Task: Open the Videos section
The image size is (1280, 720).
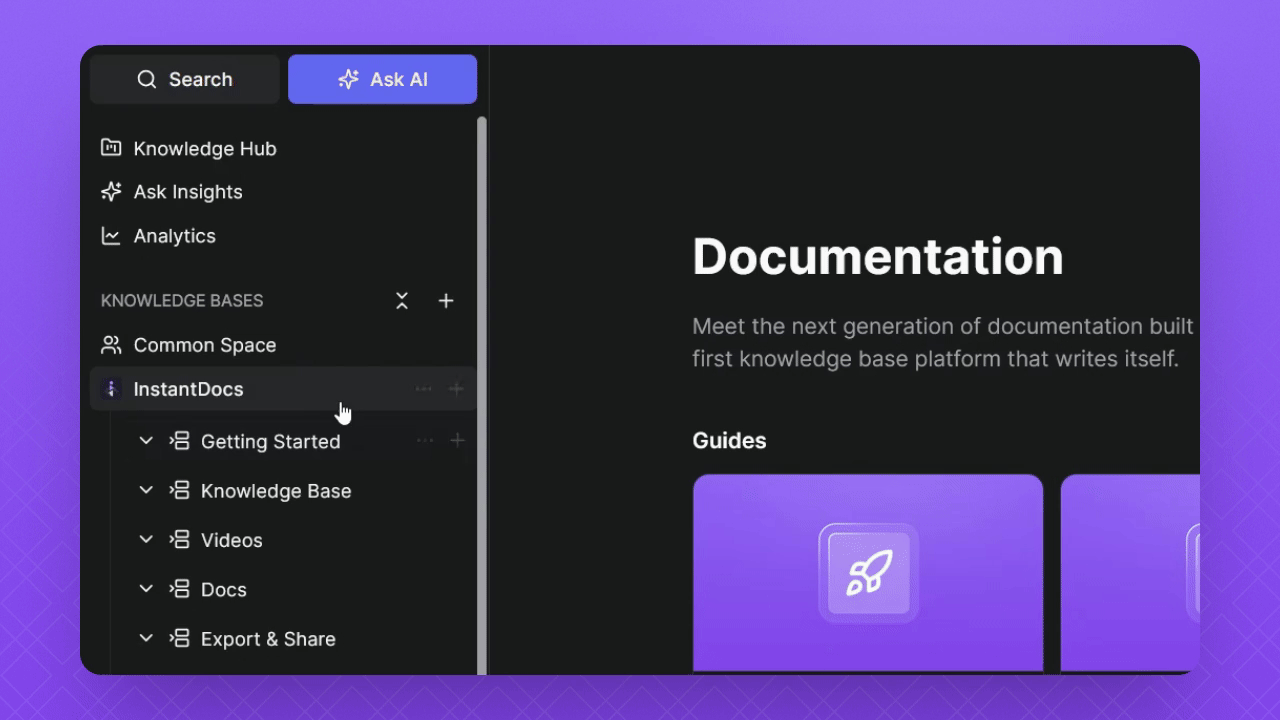Action: coord(231,540)
